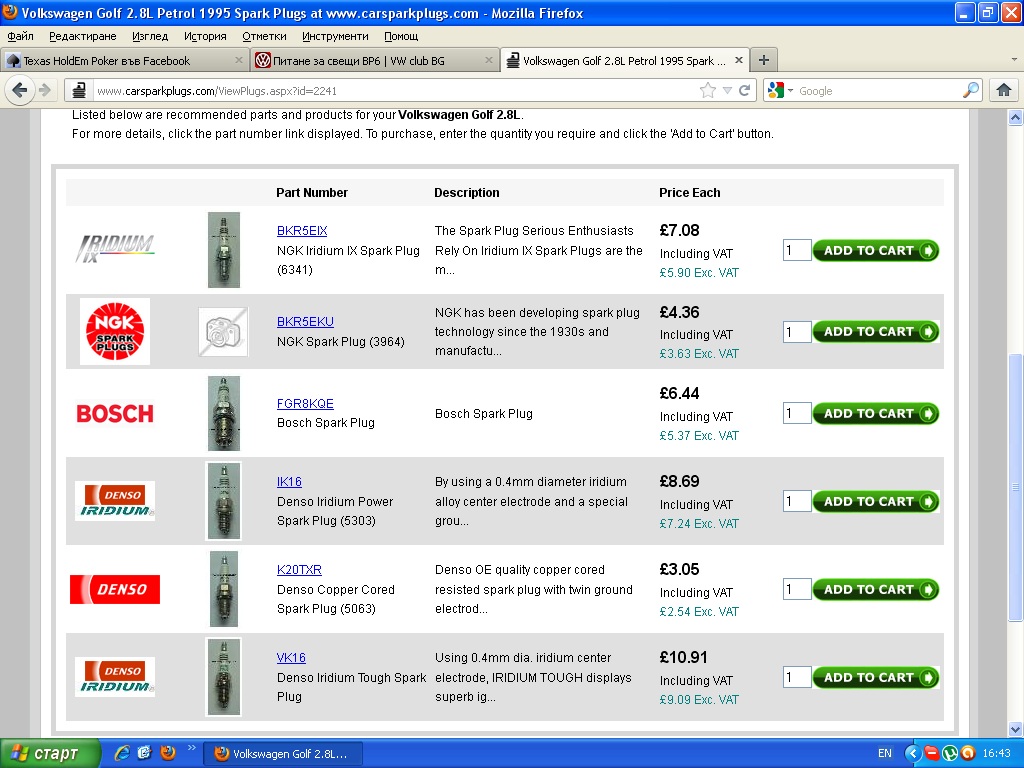Screen dimensions: 1024x768
Task: Add the Bosch FGR8KQE plug to cart
Action: tap(876, 413)
